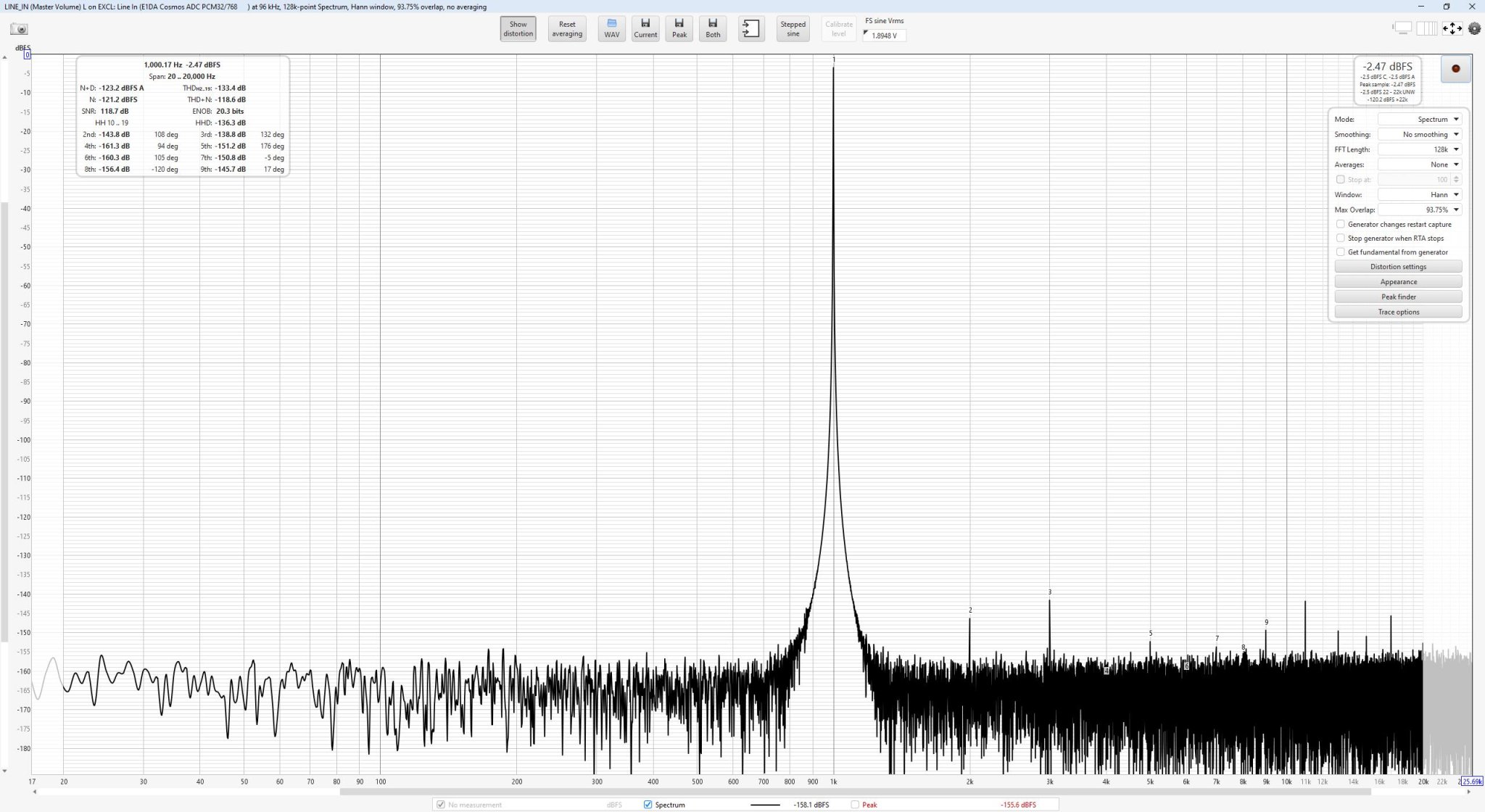Open Distortion settings

click(1398, 266)
